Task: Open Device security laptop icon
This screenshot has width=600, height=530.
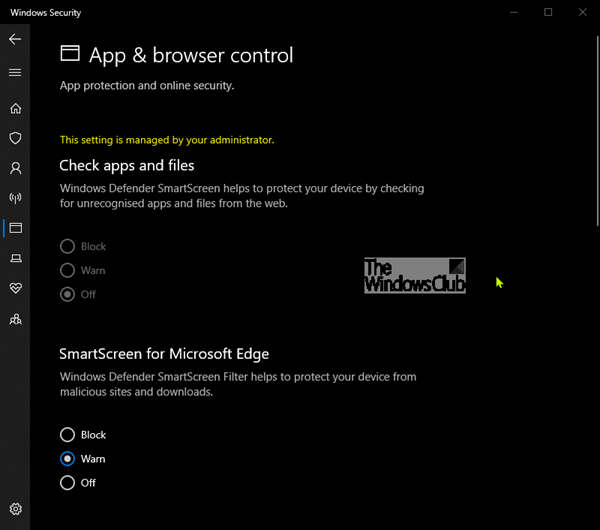Action: tap(15, 258)
